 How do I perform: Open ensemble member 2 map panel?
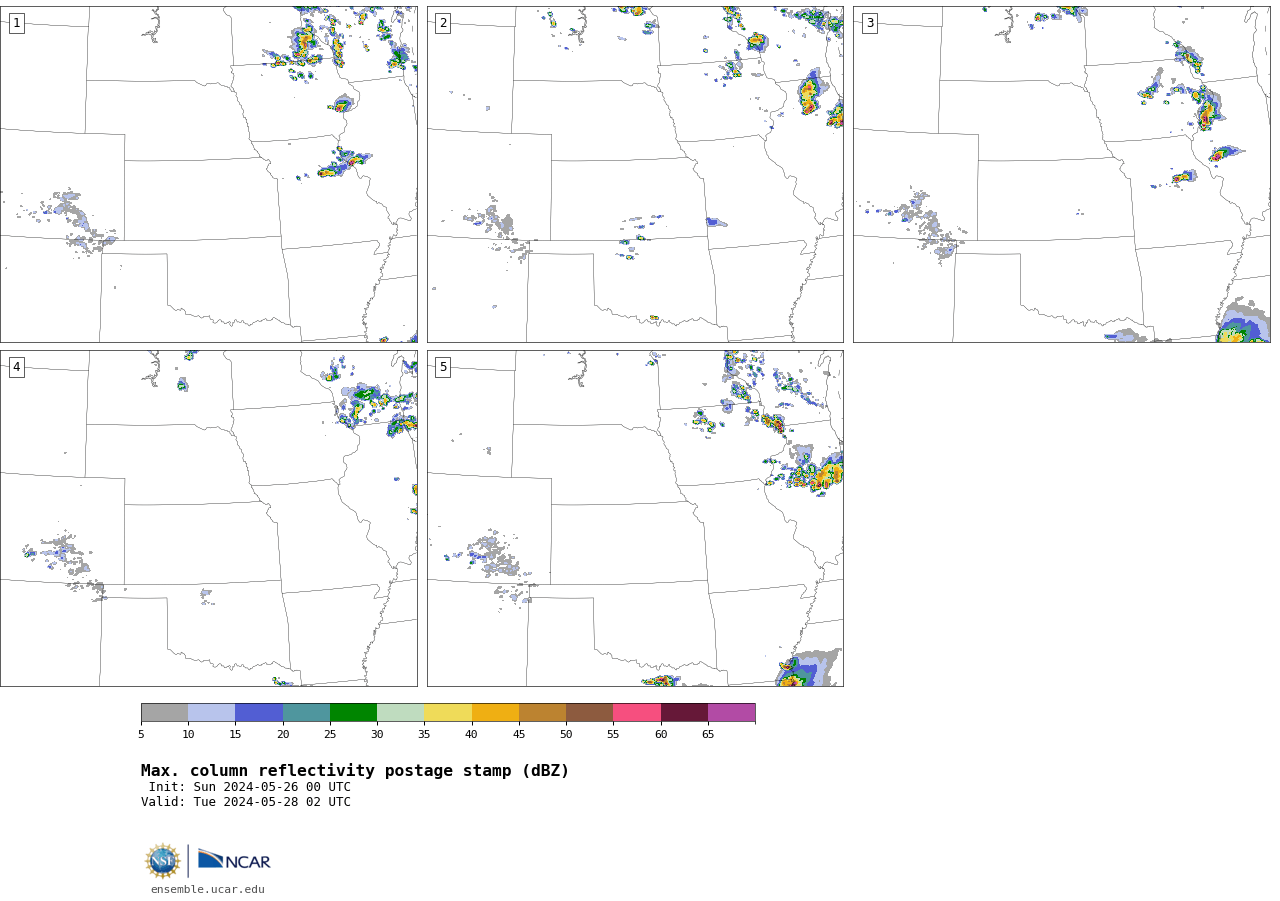click(x=635, y=174)
